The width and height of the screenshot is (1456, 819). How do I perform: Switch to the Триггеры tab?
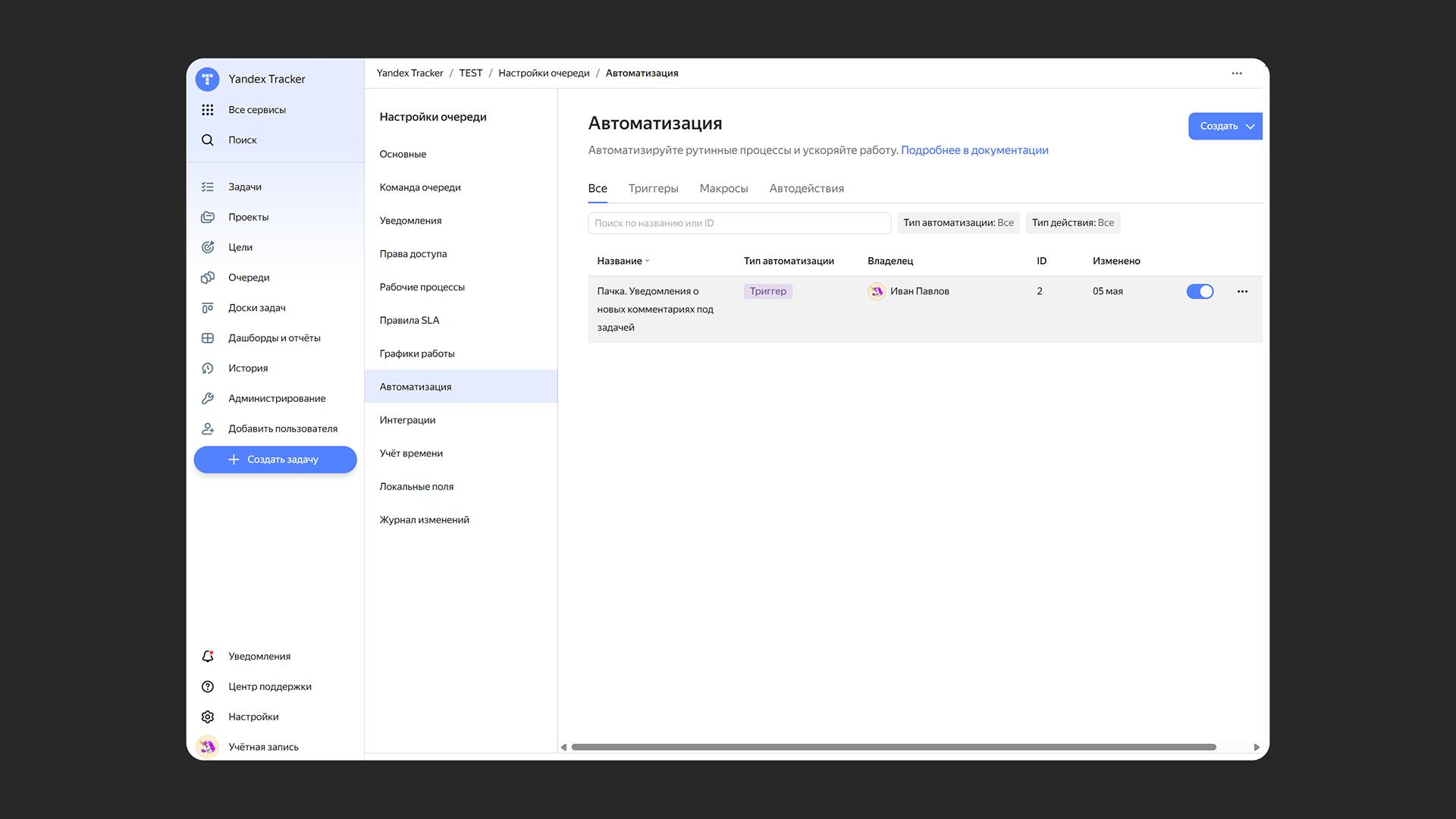[x=653, y=189]
